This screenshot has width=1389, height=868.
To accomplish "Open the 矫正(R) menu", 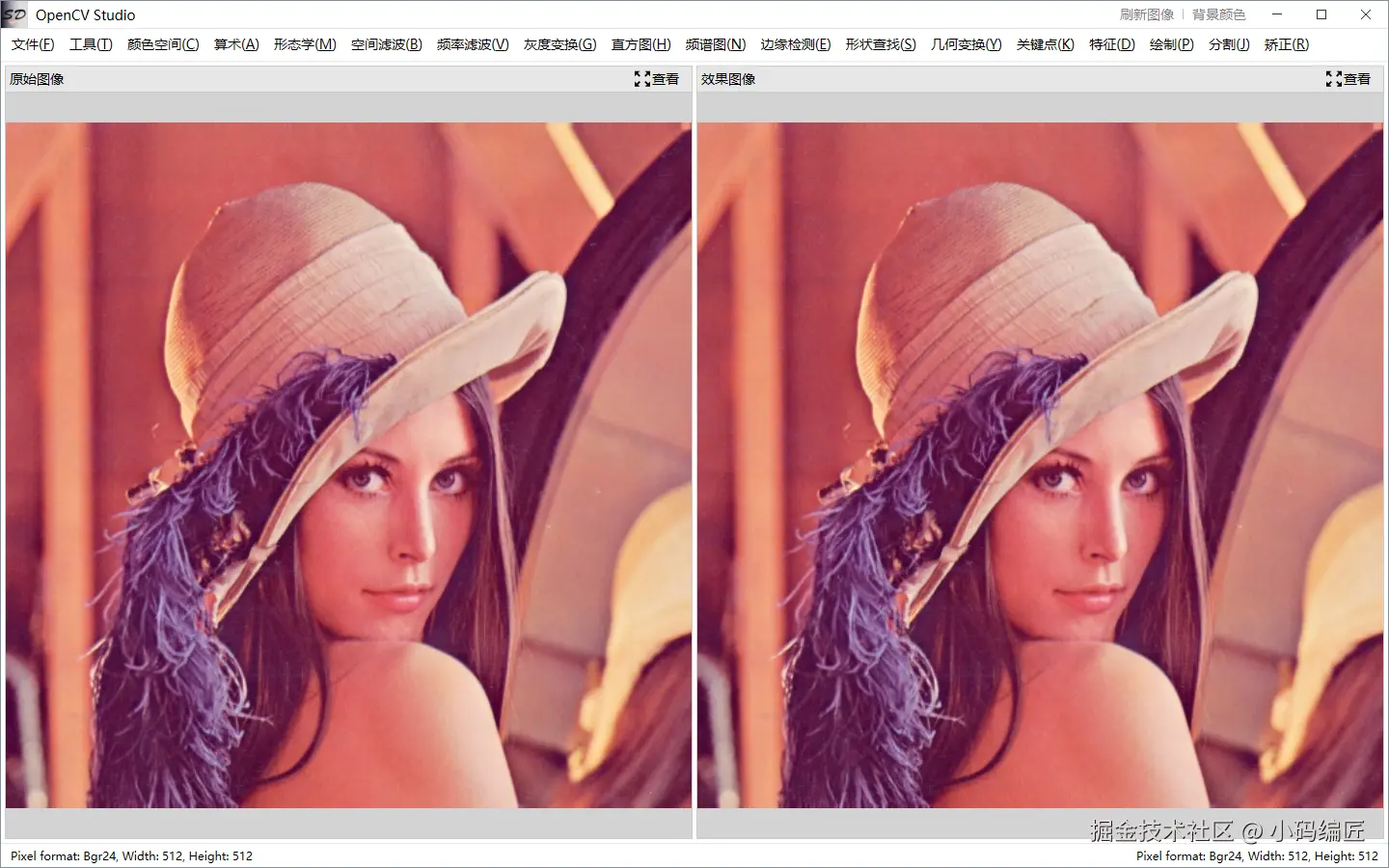I will (1287, 44).
